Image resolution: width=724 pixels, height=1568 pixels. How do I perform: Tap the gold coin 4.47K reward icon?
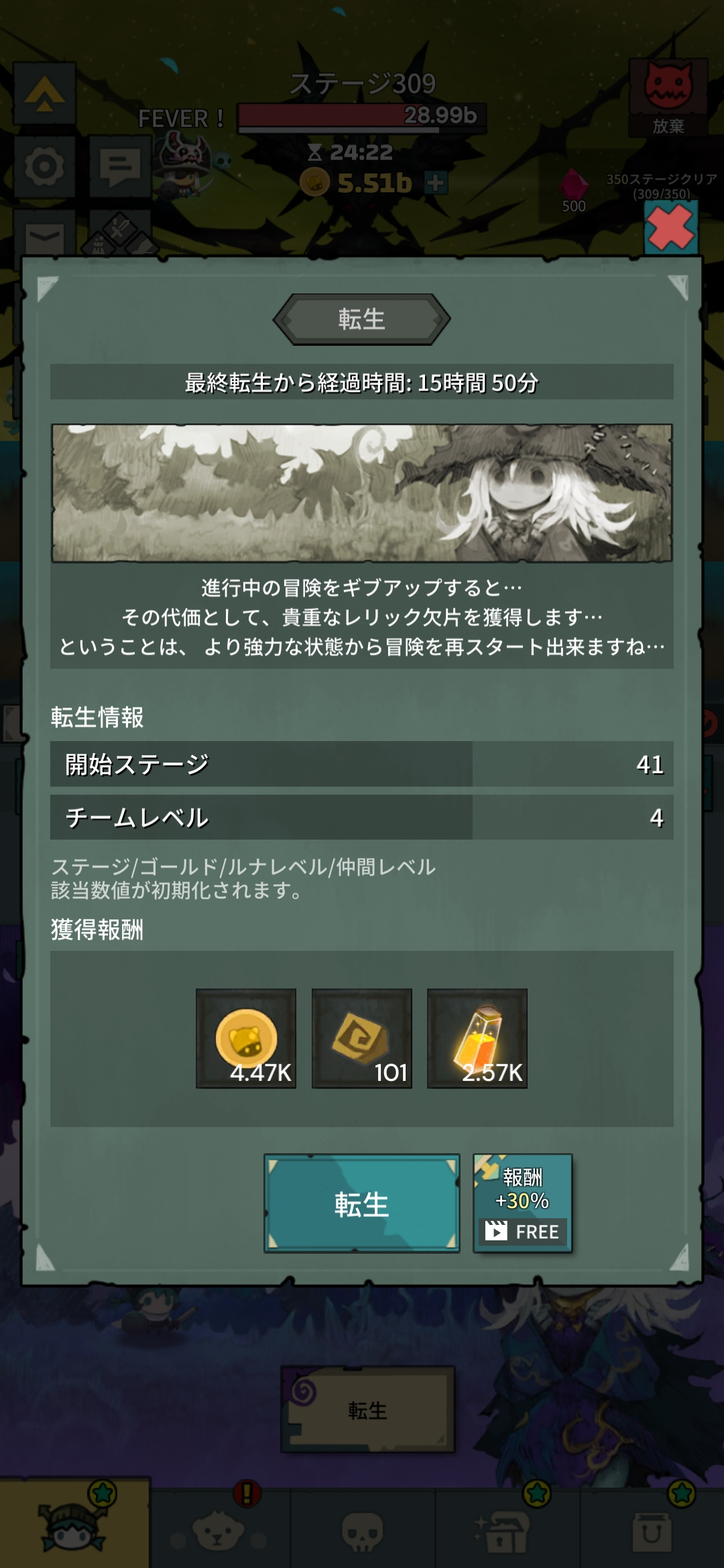pos(246,1039)
